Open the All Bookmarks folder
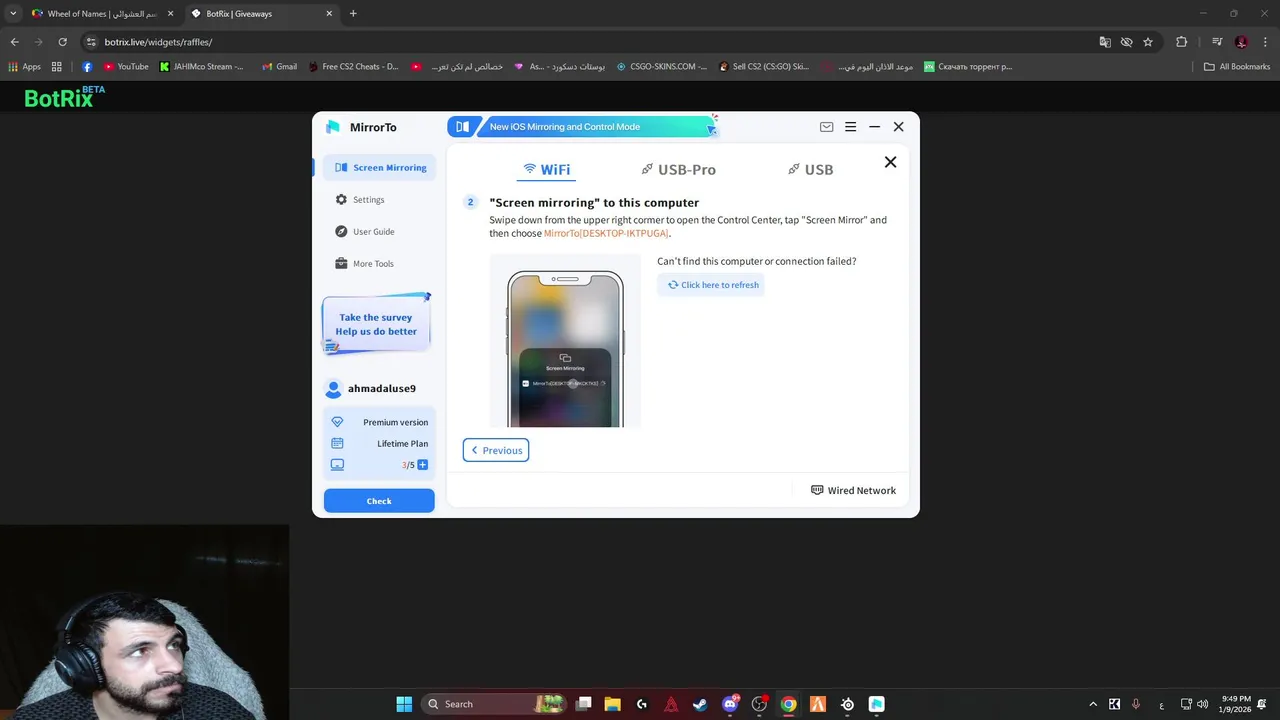This screenshot has height=720, width=1280. pos(1237,67)
